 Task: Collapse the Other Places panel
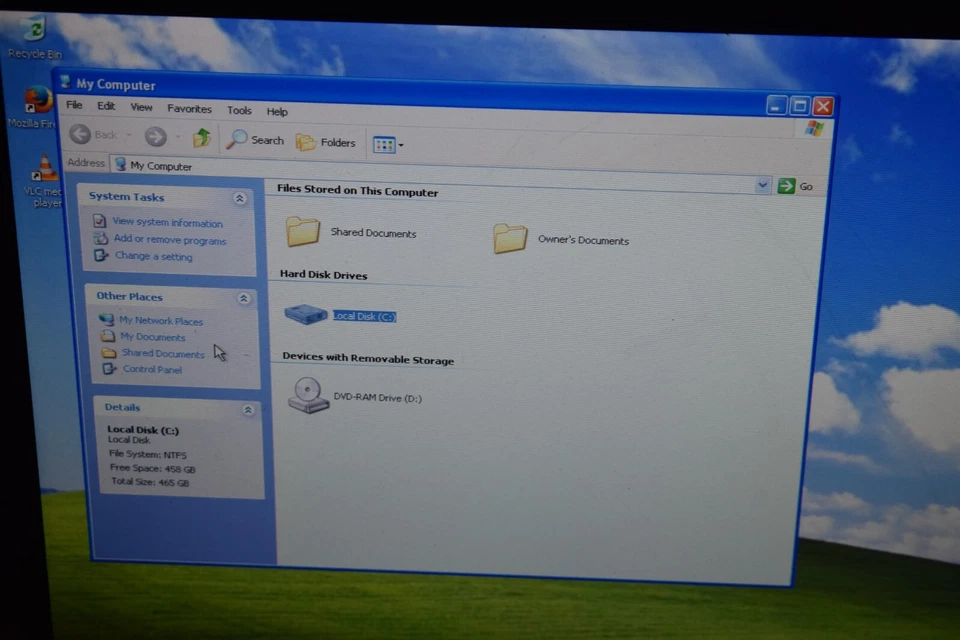[243, 298]
